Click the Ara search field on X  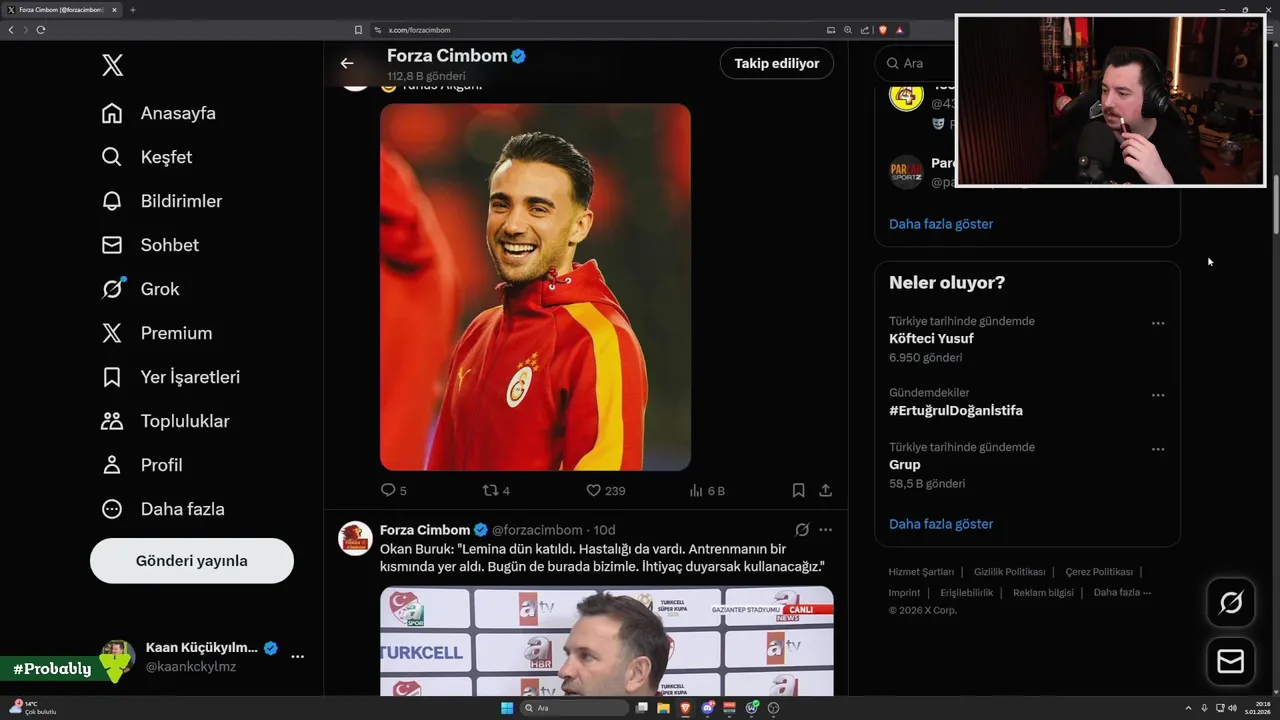point(915,63)
